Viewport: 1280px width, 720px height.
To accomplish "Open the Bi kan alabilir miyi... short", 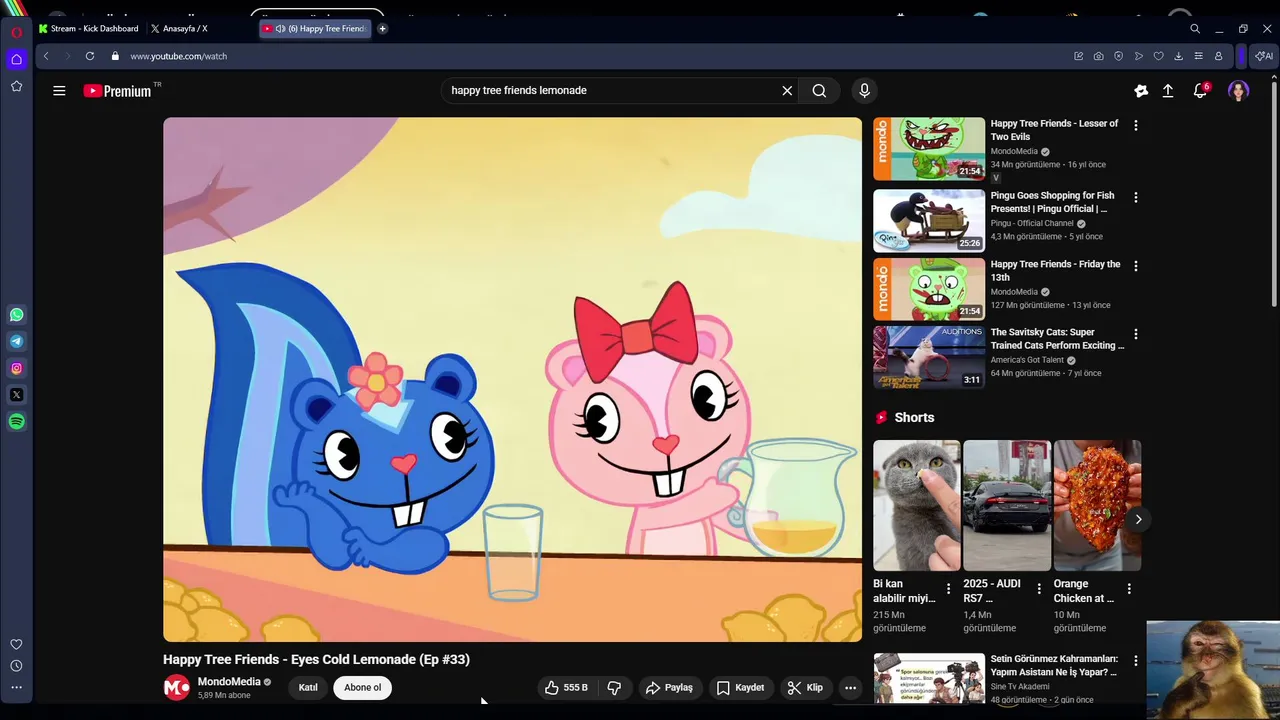I will coord(916,505).
